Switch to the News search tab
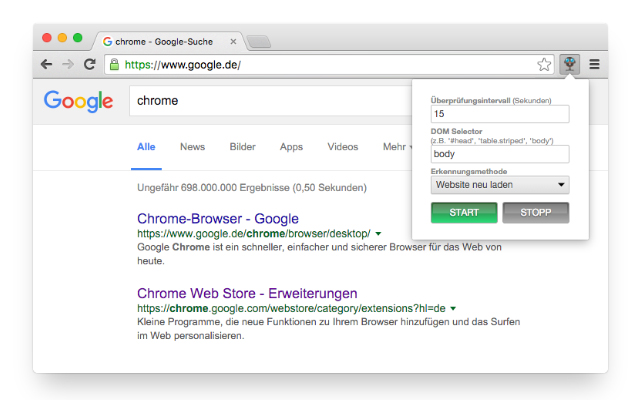640x400 pixels. coord(192,147)
